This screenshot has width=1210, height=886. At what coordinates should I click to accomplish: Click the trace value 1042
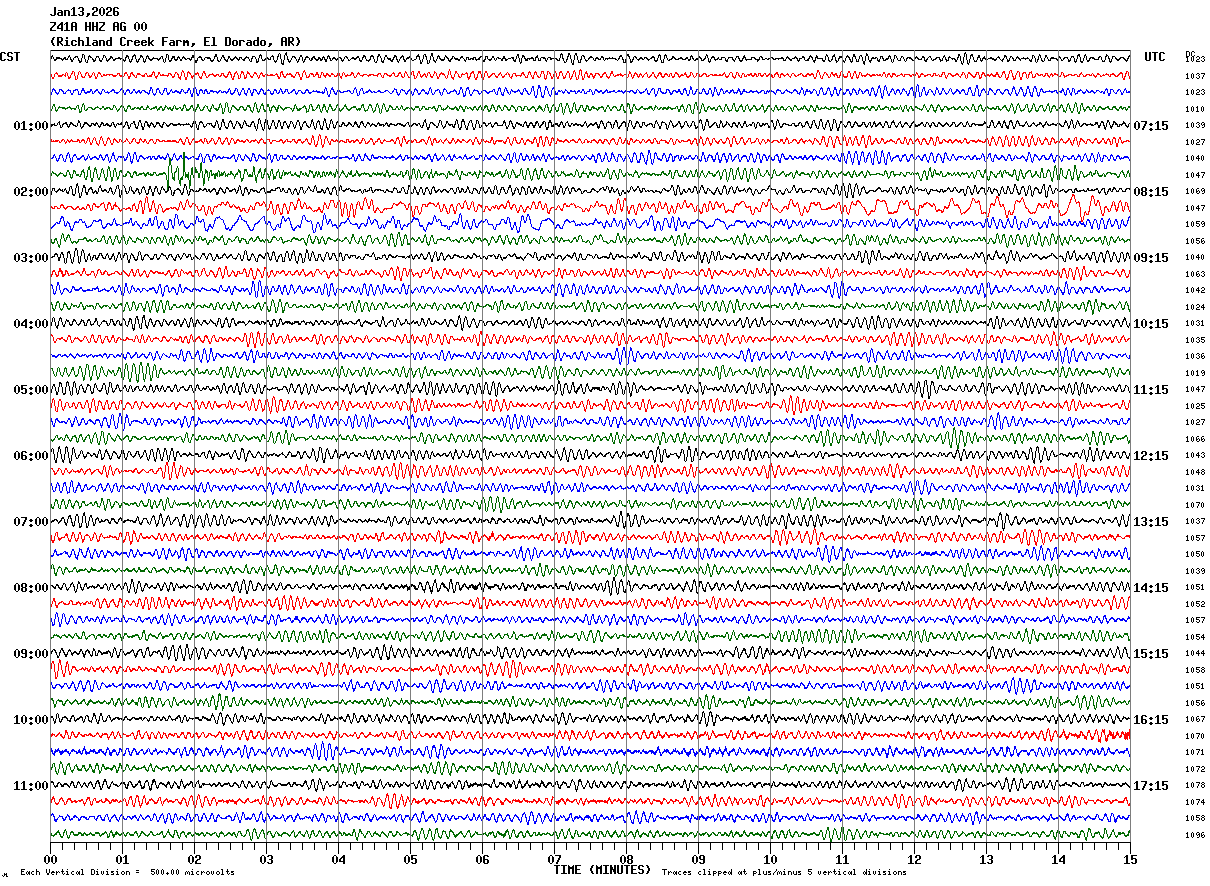tap(1195, 290)
